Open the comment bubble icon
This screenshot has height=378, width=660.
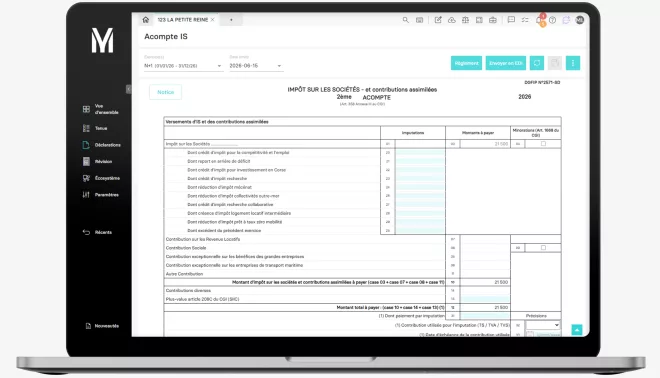tap(511, 20)
